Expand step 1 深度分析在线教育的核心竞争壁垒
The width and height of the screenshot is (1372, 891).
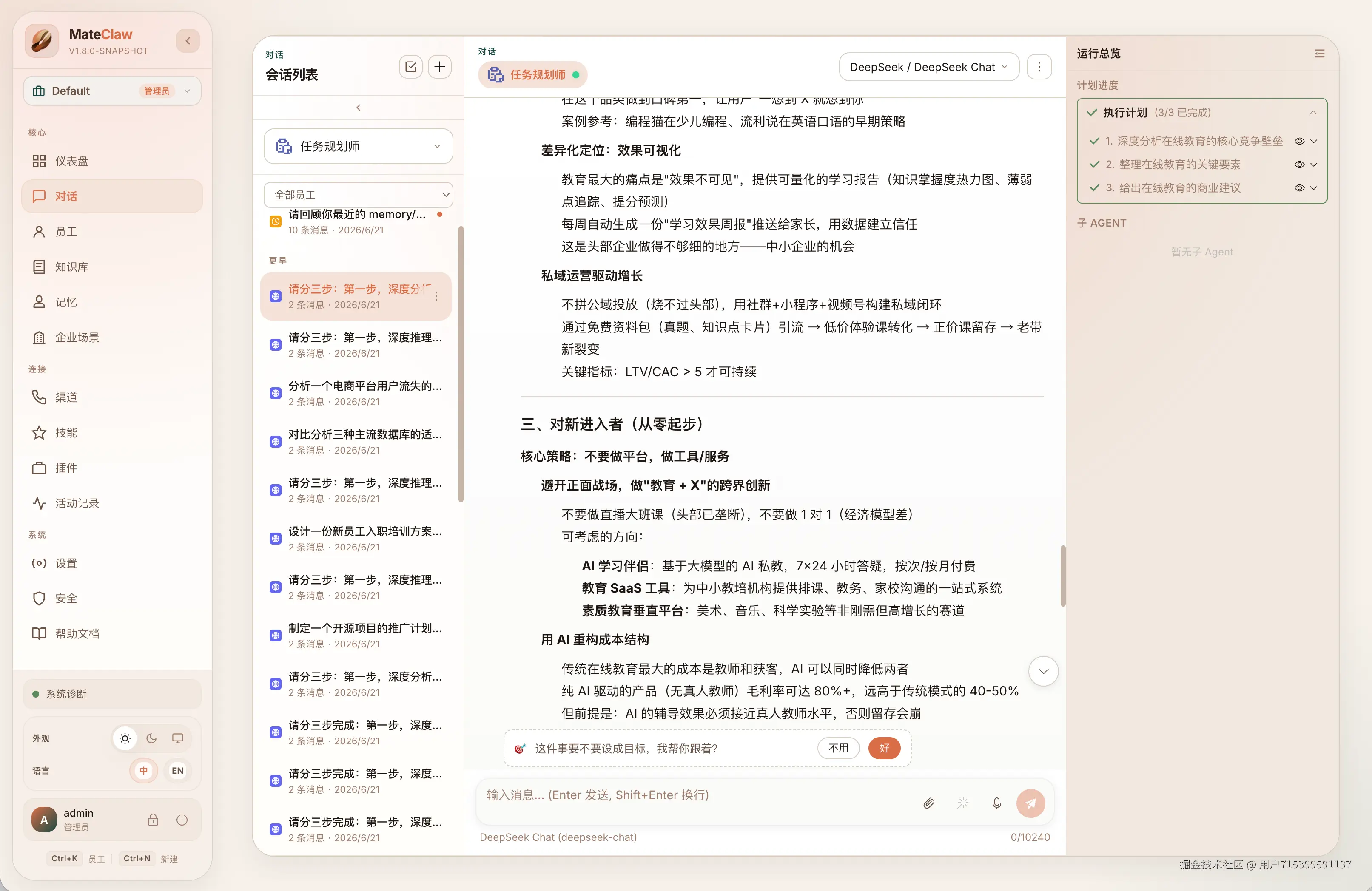[1314, 141]
